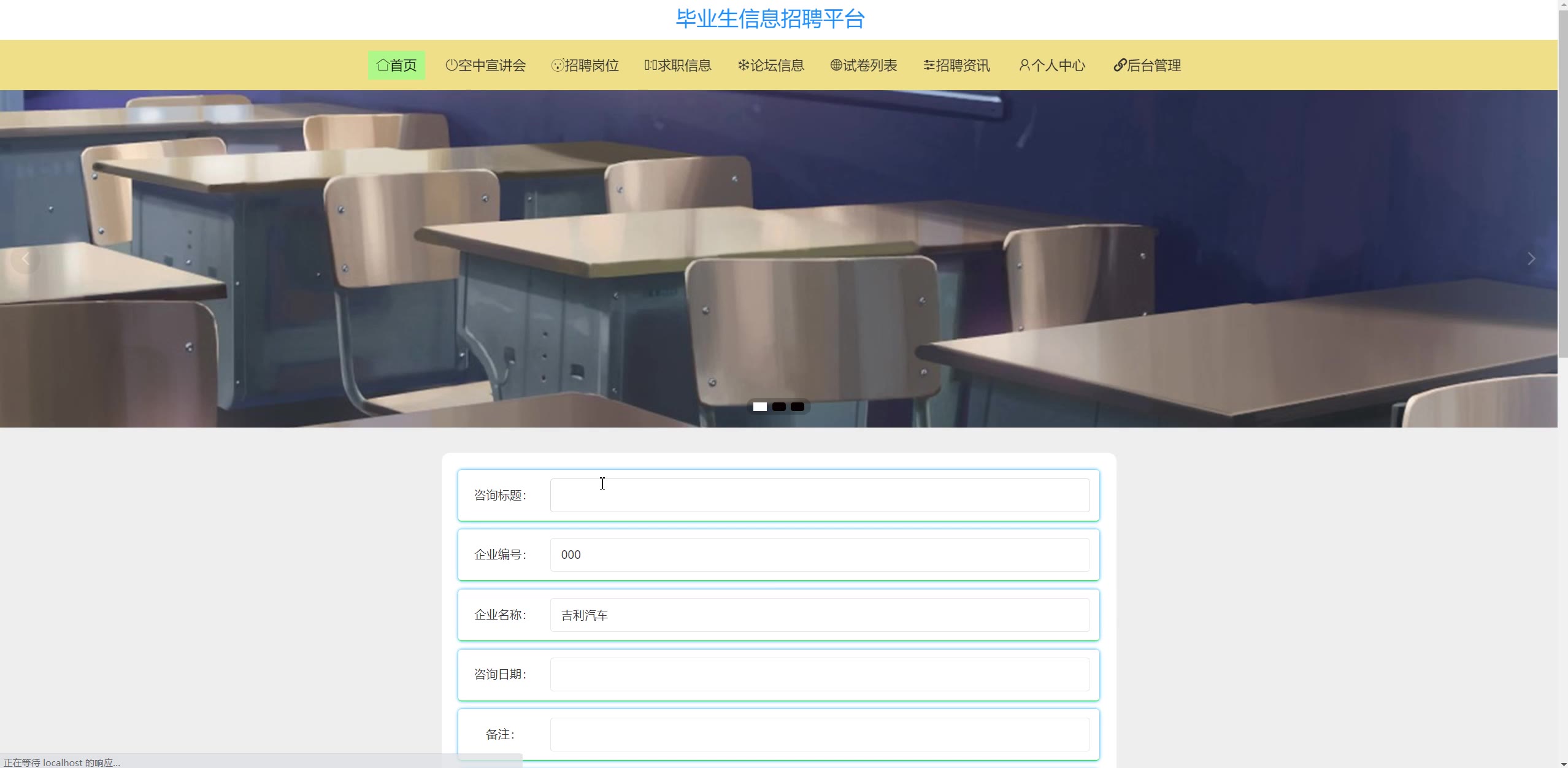This screenshot has width=1568, height=768.
Task: Select the first carousel indicator
Action: coord(760,407)
